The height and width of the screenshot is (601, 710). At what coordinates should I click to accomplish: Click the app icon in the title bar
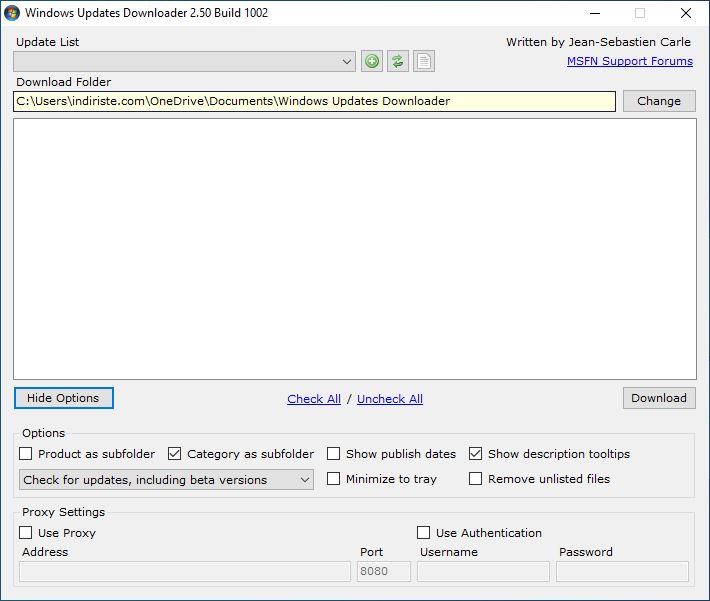[x=12, y=13]
